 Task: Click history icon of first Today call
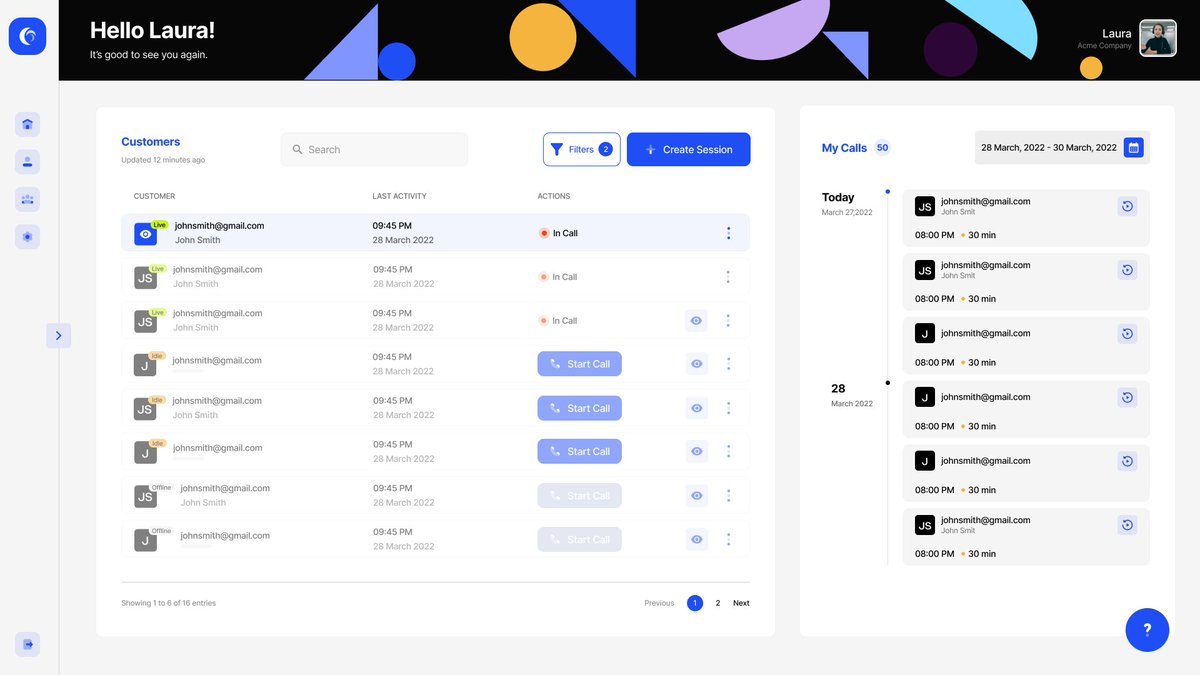(x=1127, y=206)
